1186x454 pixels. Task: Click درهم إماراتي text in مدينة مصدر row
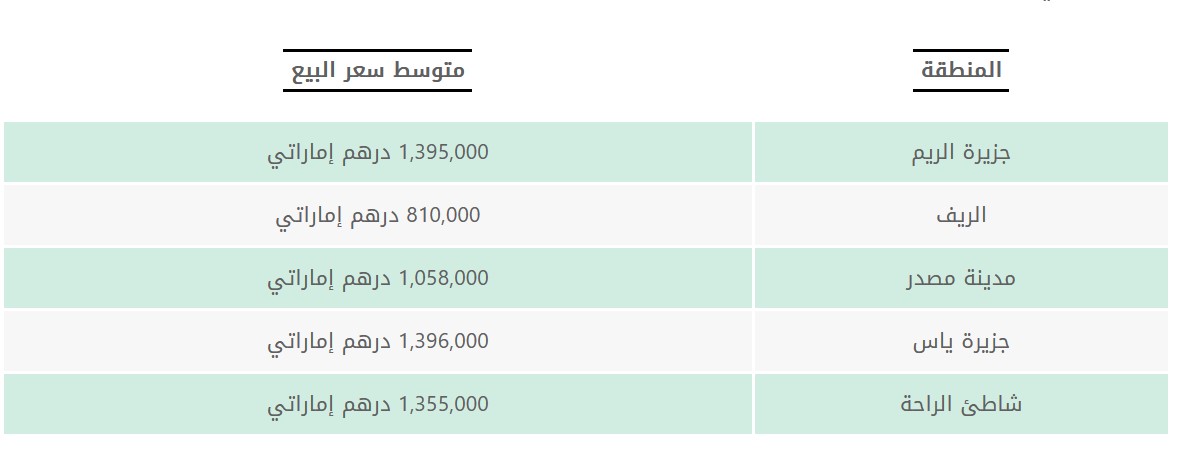[330, 279]
